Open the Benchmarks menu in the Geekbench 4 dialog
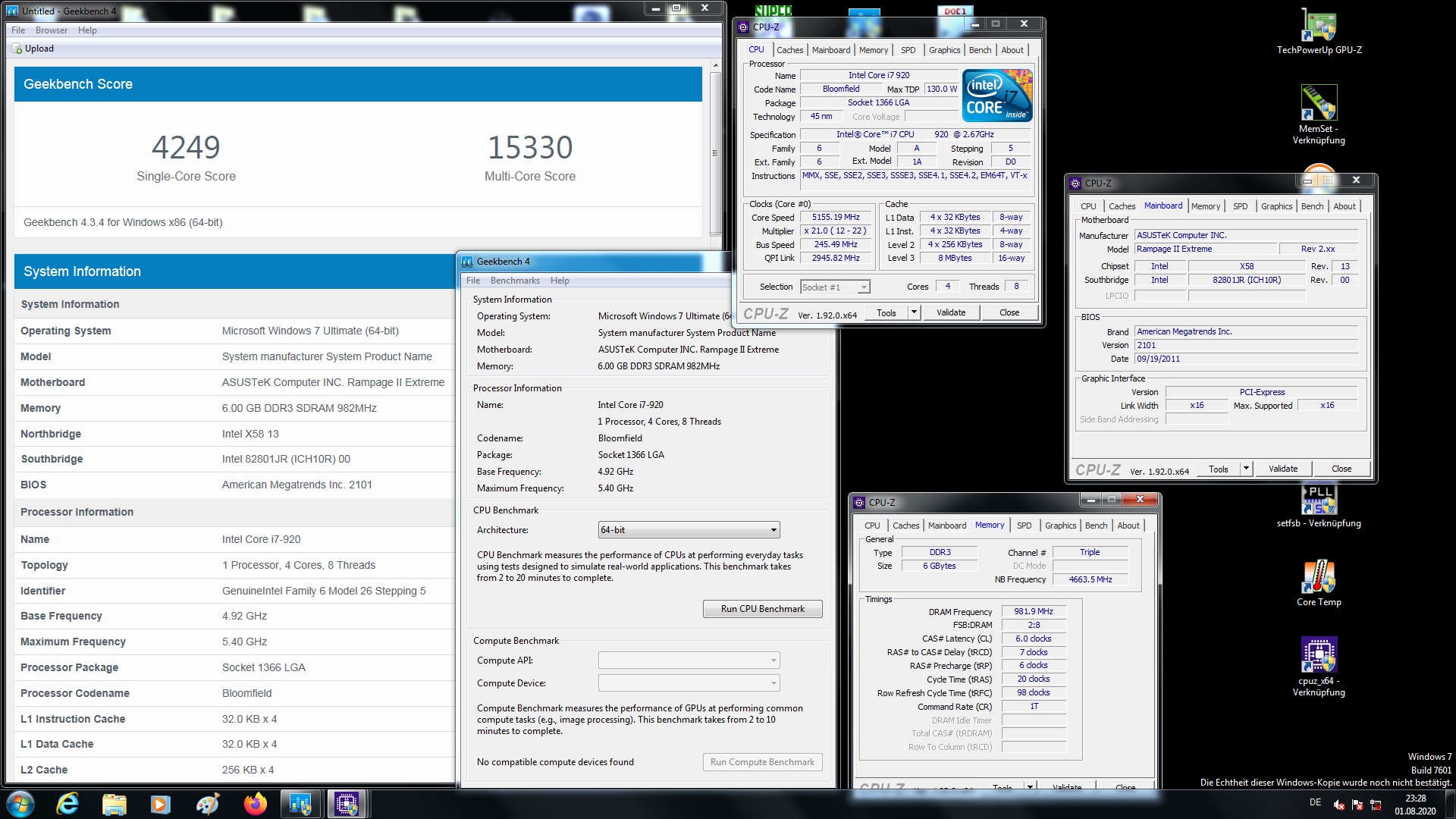Image resolution: width=1456 pixels, height=819 pixels. coord(515,281)
